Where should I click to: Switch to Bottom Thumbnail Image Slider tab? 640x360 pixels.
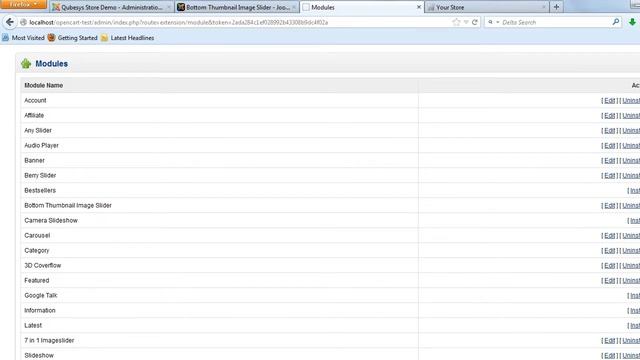237,7
